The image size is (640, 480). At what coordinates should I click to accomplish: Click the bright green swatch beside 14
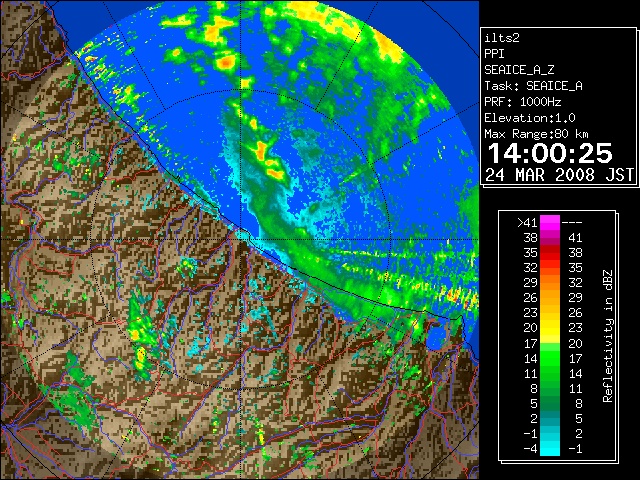(550, 358)
